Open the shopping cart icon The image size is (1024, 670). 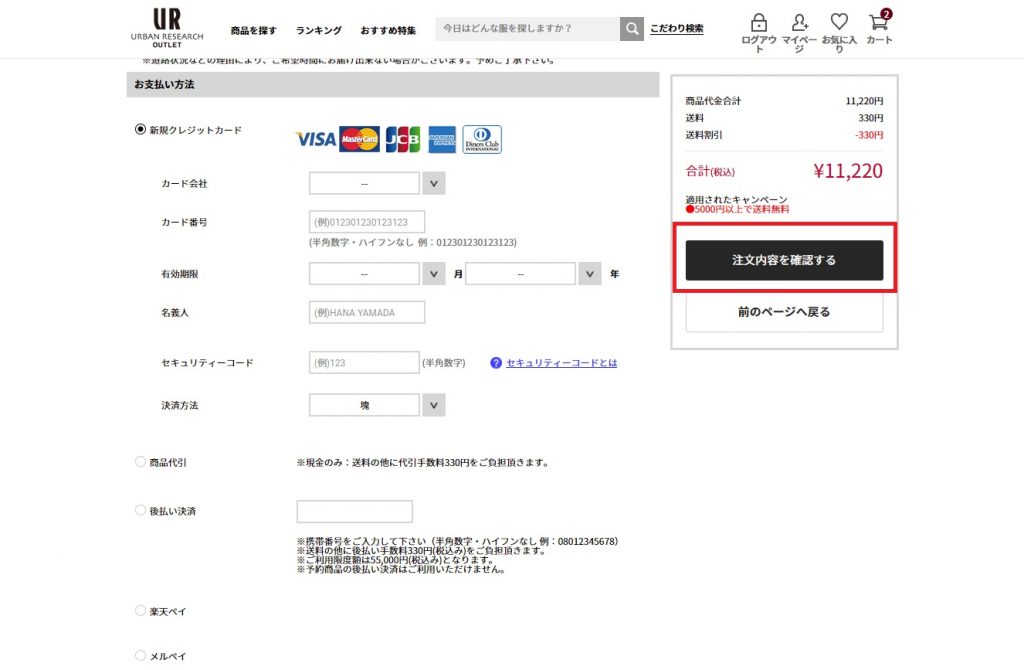click(879, 23)
